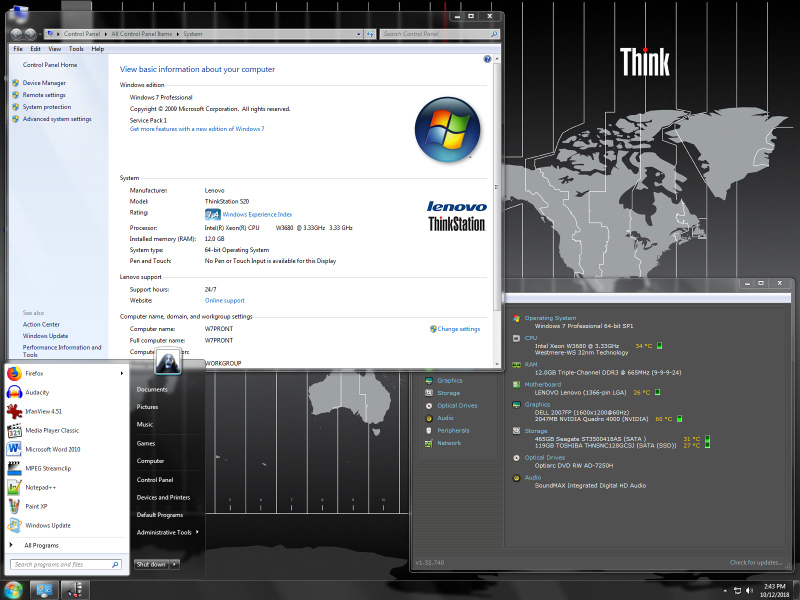800x600 pixels.
Task: Select Storage in Speccy's left sidebar
Action: (x=448, y=393)
